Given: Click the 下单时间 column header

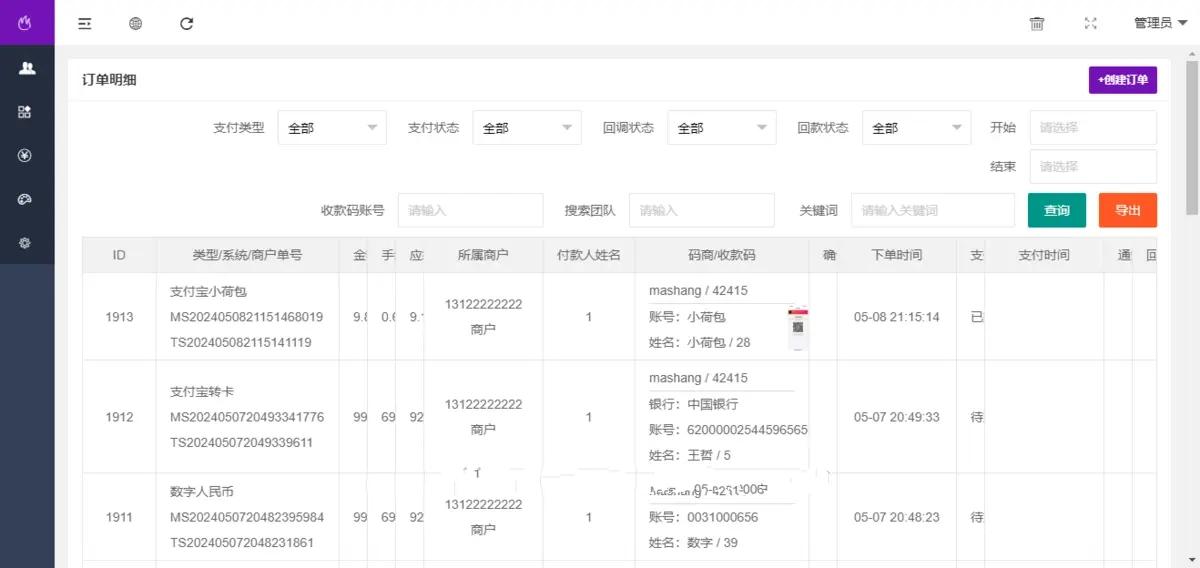Looking at the screenshot, I should (897, 255).
